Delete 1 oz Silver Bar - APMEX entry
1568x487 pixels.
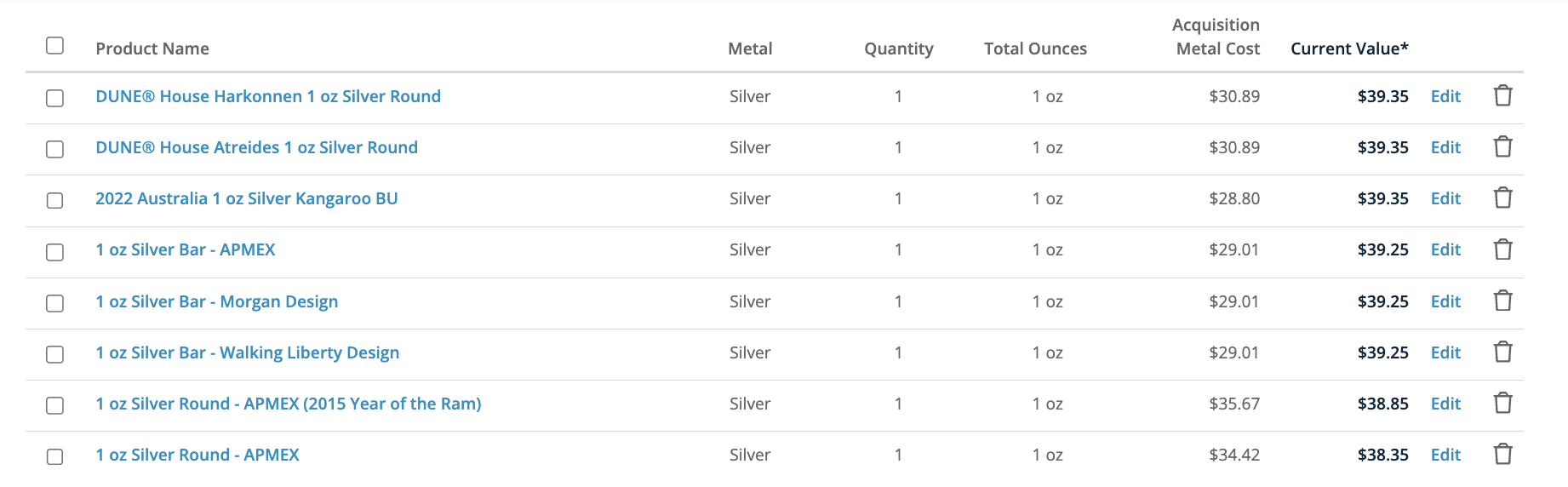click(1503, 249)
